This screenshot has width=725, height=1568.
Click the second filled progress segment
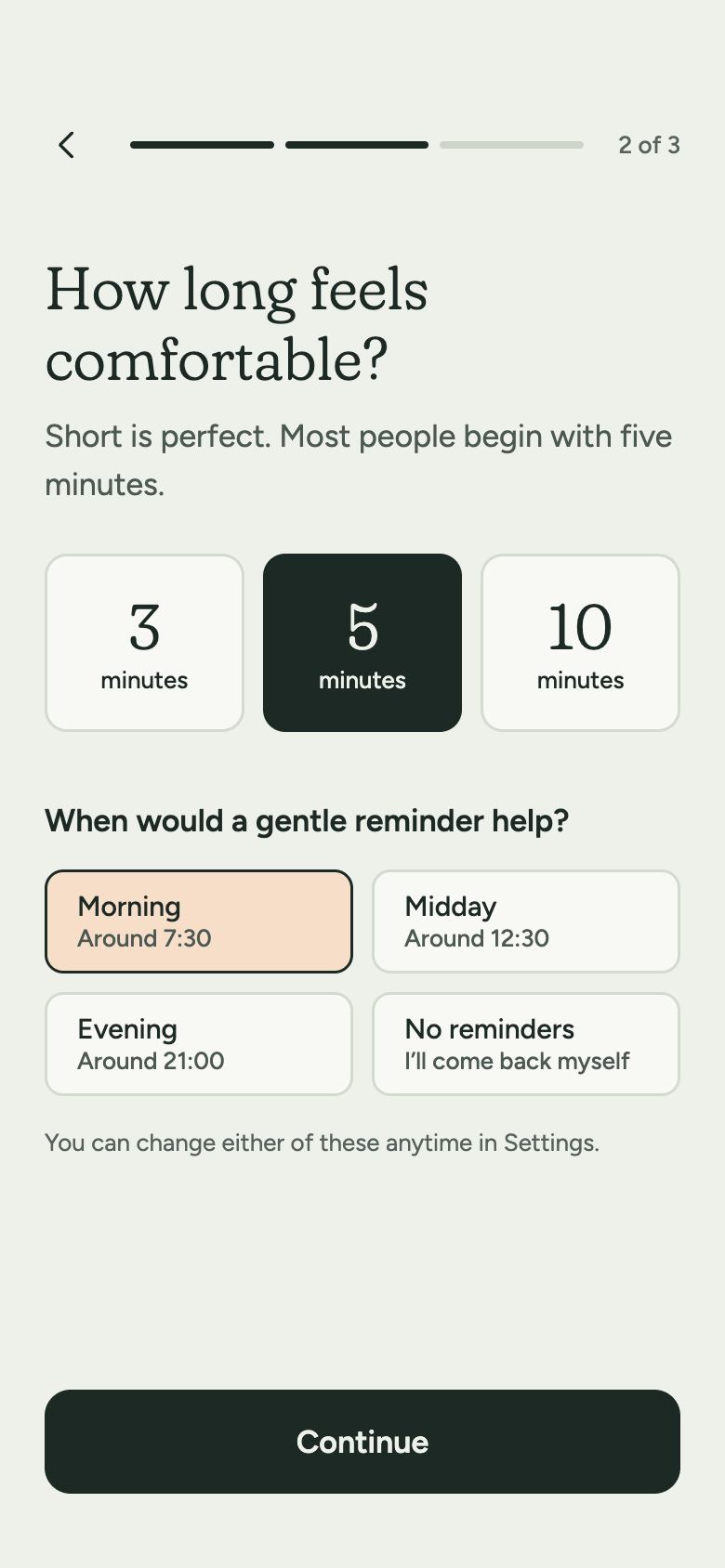[357, 145]
